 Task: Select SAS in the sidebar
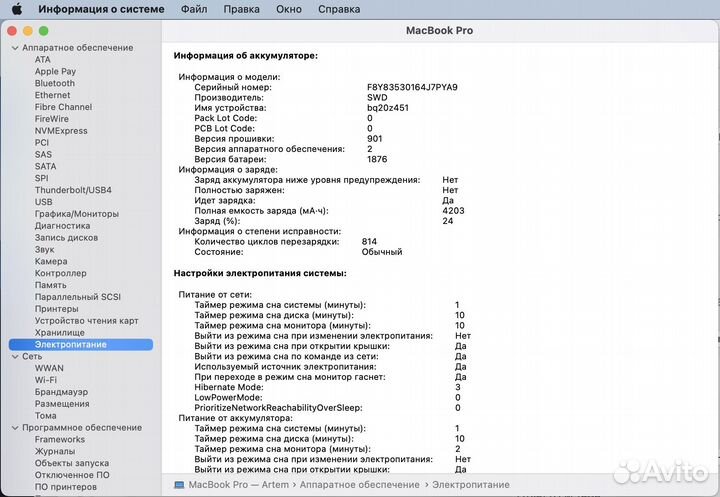click(x=43, y=154)
